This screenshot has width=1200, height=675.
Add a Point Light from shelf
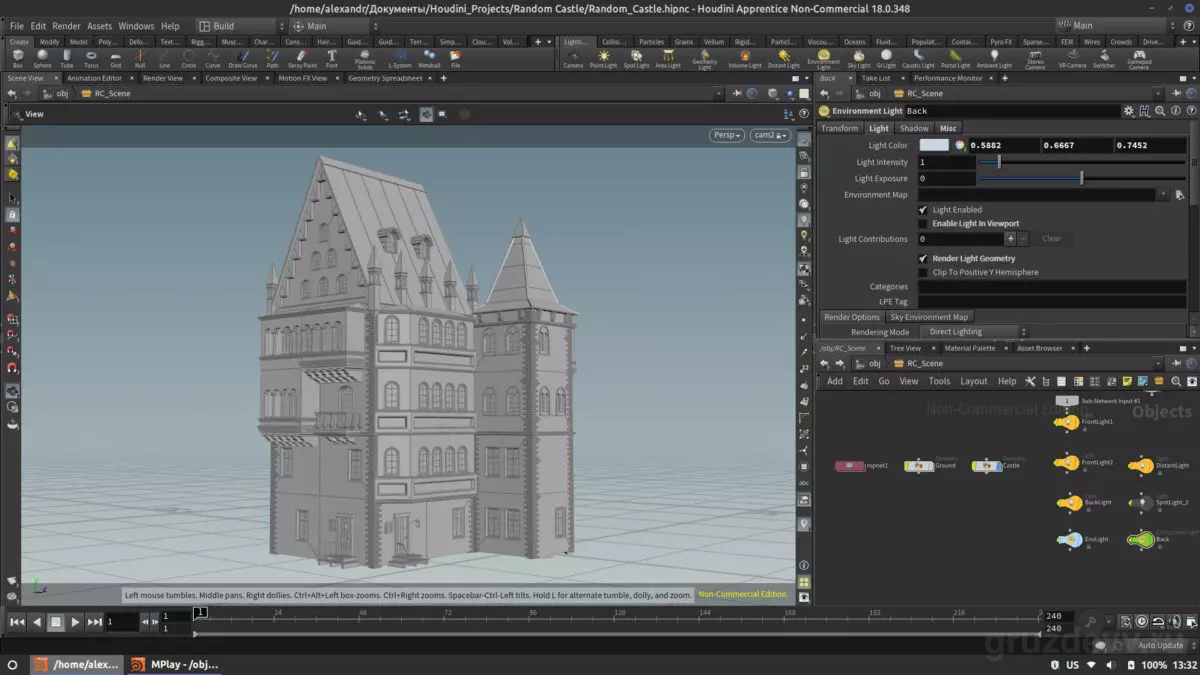(603, 59)
